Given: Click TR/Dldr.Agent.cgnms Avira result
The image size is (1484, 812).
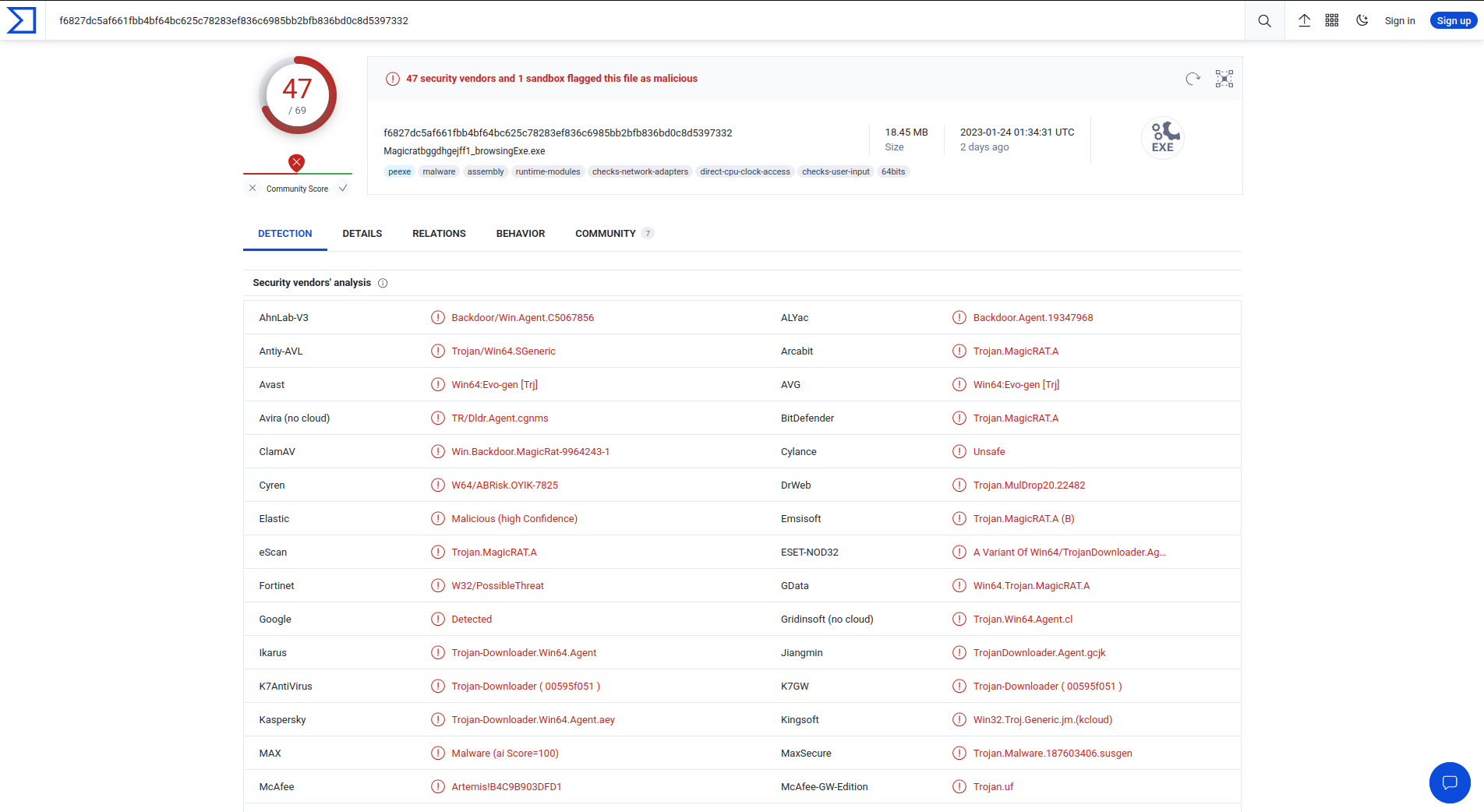Looking at the screenshot, I should pyautogui.click(x=500, y=418).
